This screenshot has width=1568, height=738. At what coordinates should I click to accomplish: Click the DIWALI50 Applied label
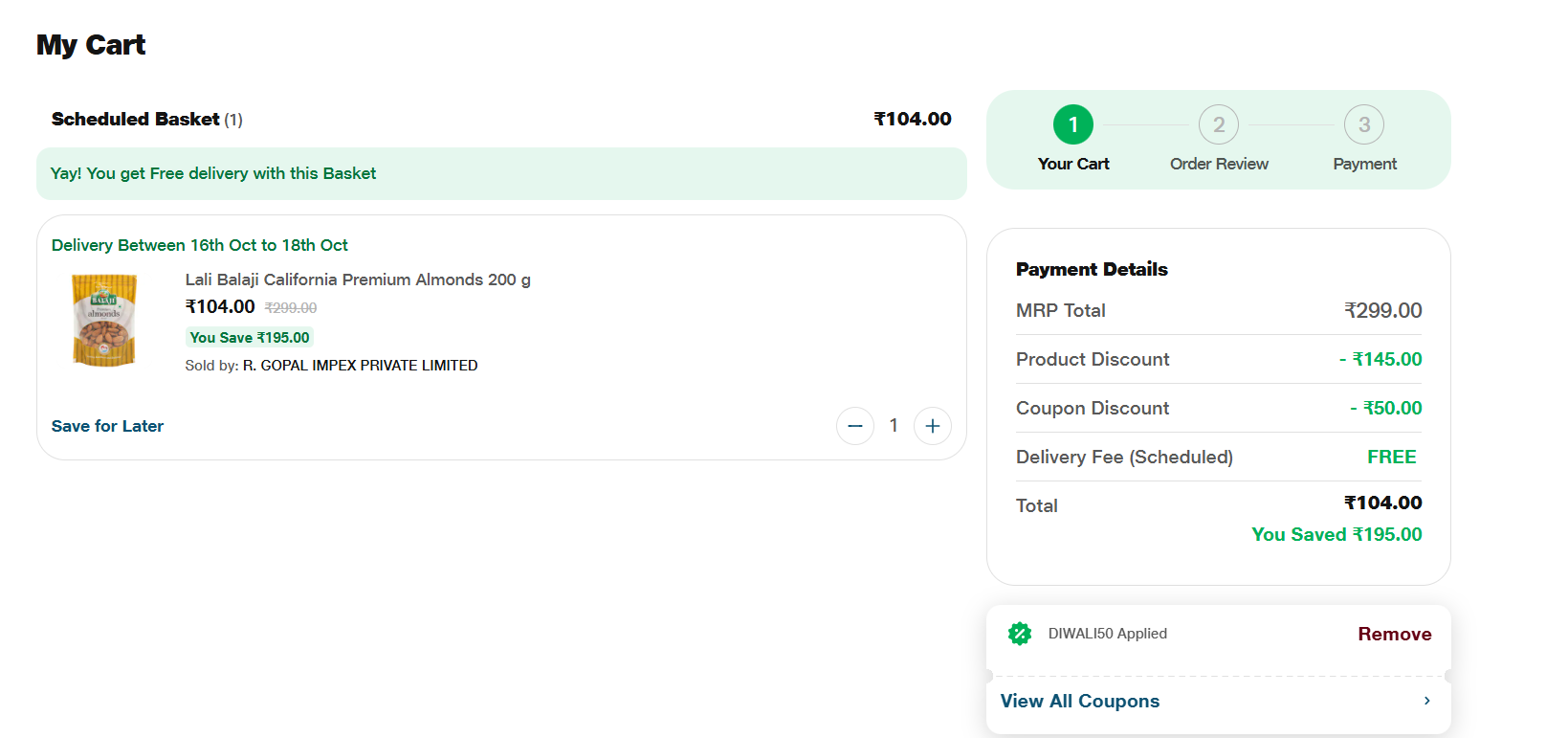(1107, 634)
